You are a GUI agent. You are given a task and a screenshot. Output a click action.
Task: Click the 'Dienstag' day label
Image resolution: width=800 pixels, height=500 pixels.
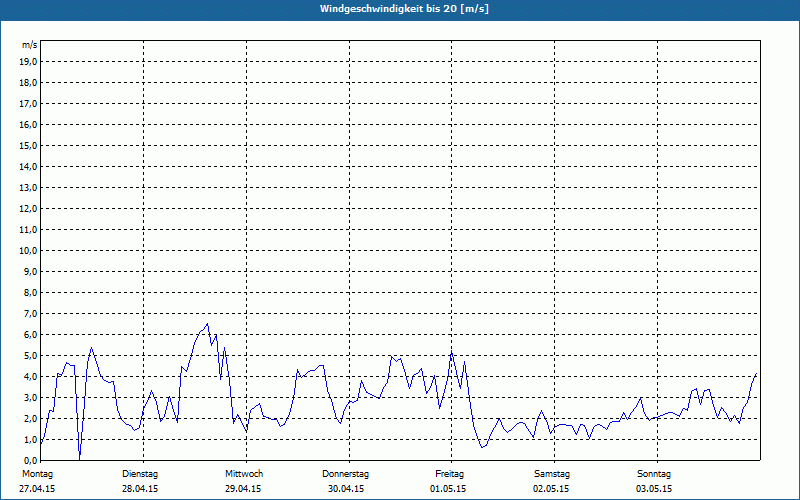(140, 474)
